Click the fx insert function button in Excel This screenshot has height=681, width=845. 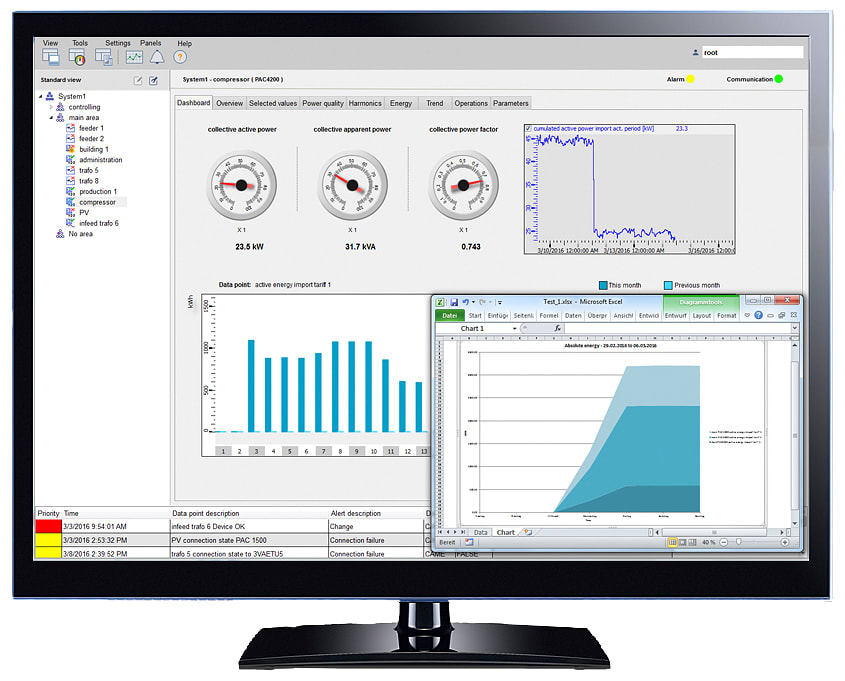pyautogui.click(x=557, y=328)
